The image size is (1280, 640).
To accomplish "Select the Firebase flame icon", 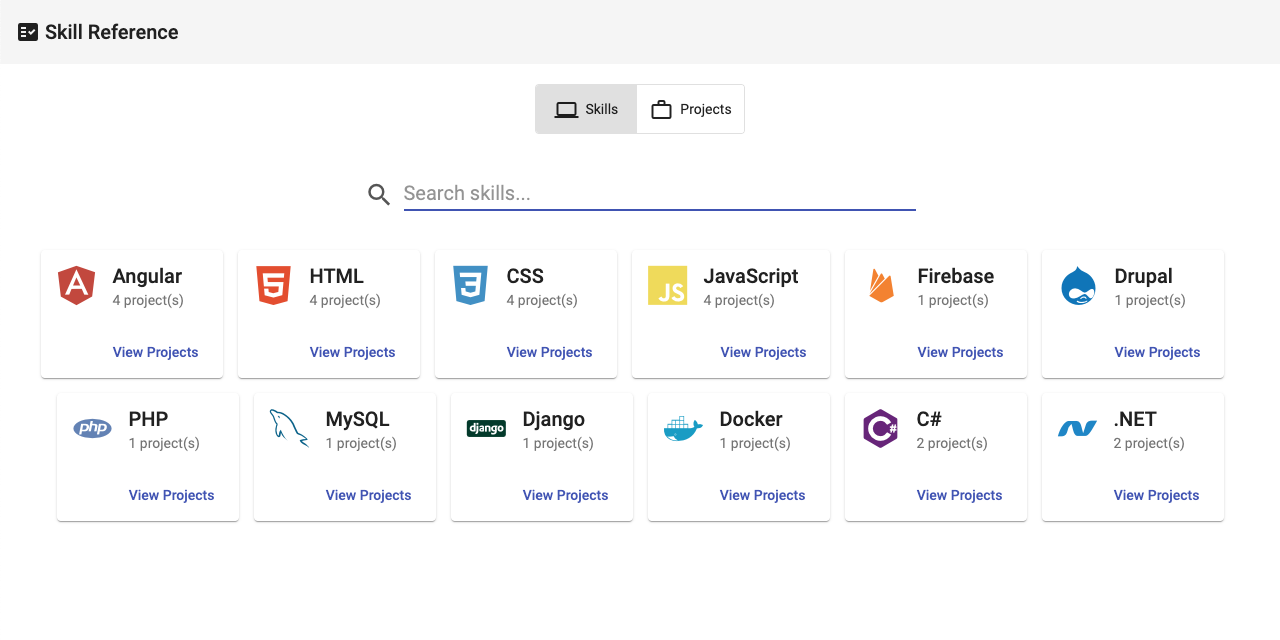I will [880, 286].
